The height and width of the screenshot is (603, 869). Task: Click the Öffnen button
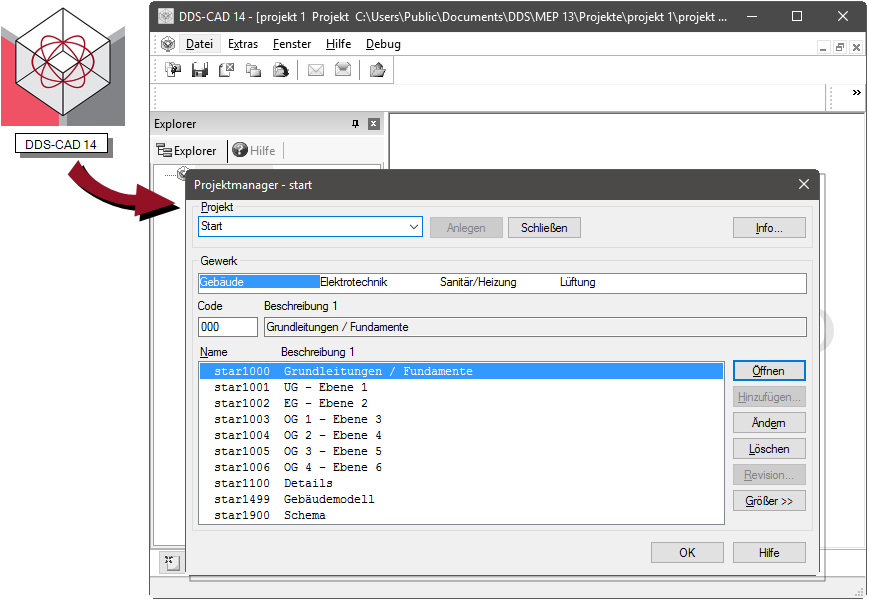click(x=768, y=371)
